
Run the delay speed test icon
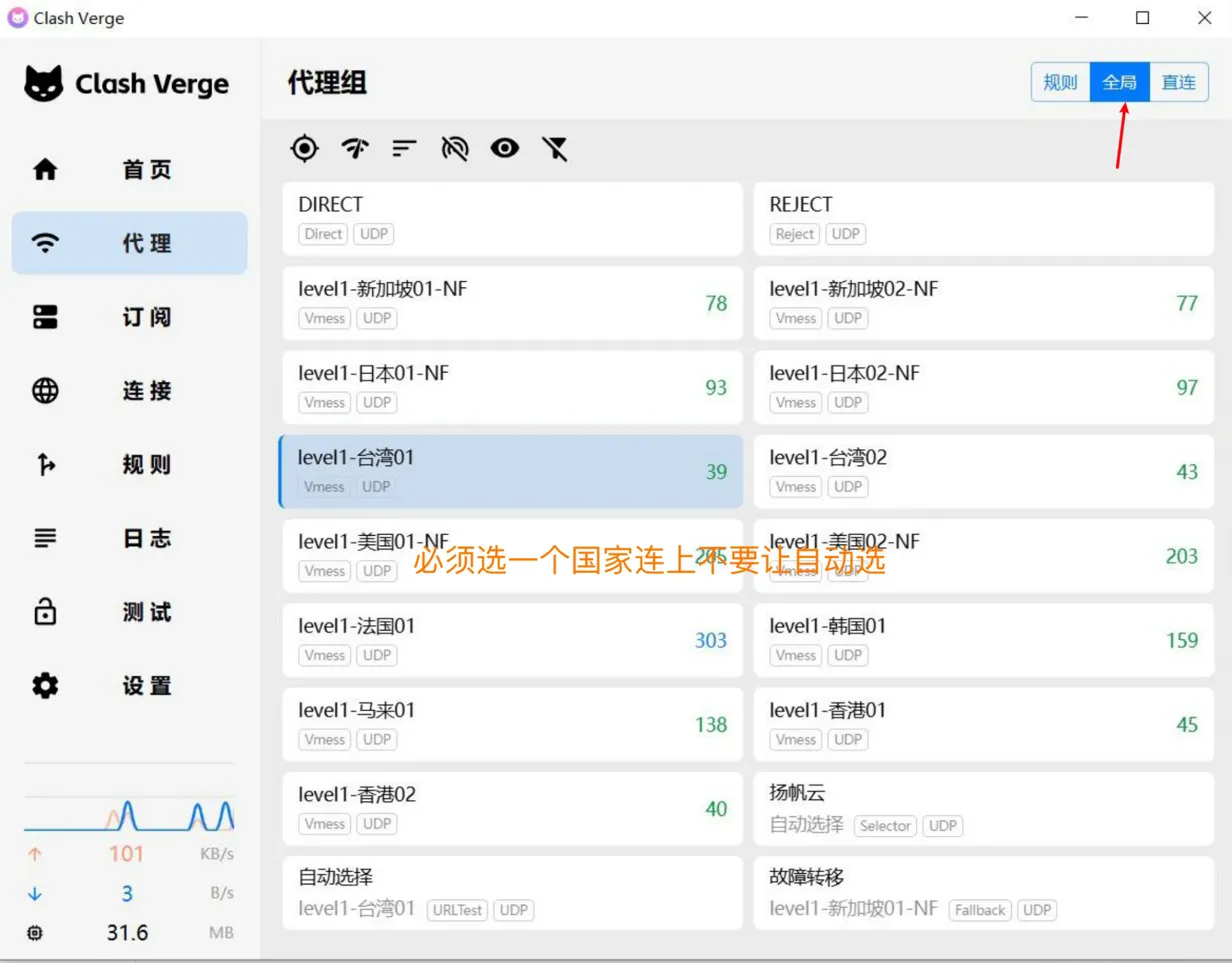(x=354, y=149)
